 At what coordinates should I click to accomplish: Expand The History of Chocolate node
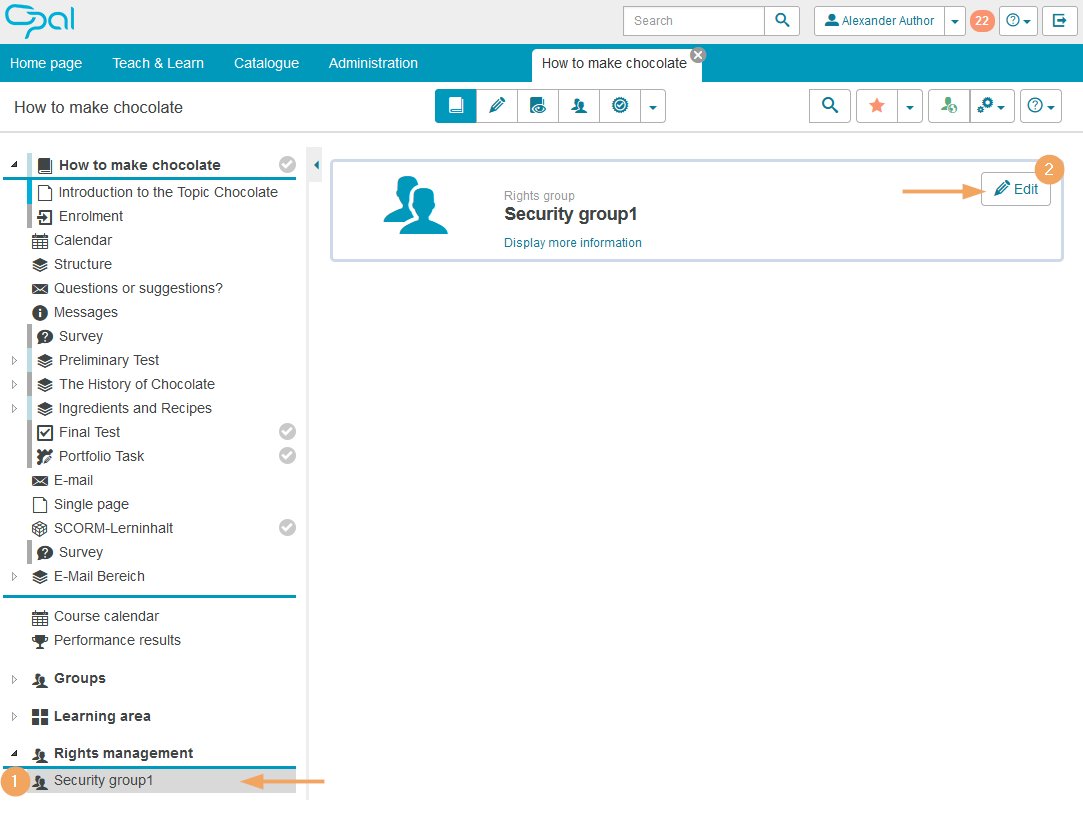point(14,384)
